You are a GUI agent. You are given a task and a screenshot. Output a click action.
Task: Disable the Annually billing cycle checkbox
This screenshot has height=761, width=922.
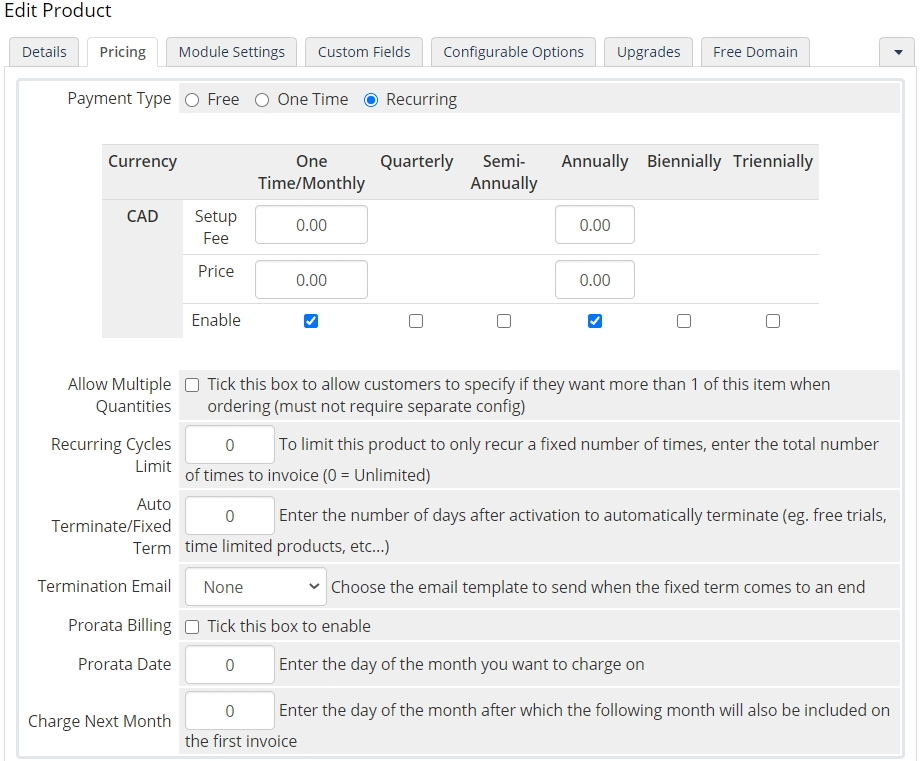click(x=595, y=321)
